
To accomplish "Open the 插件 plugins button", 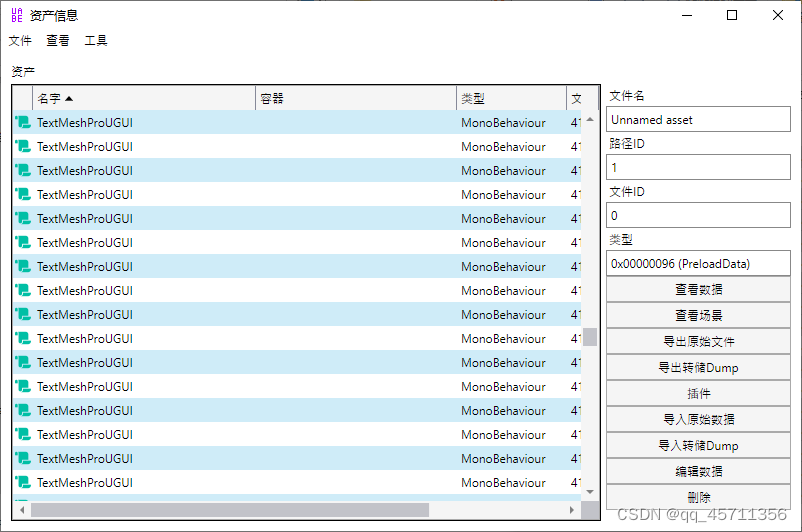I will coord(698,393).
